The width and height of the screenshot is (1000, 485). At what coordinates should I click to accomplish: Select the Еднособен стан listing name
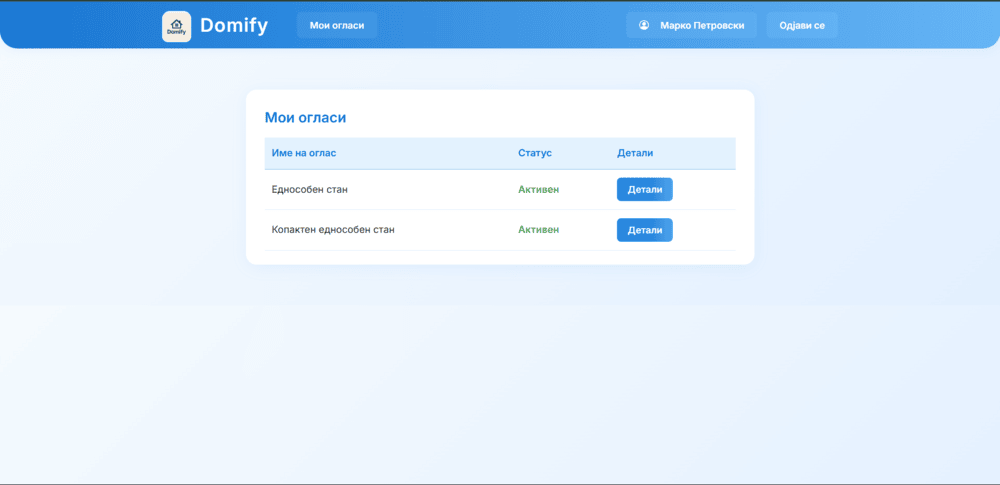pyautogui.click(x=309, y=190)
